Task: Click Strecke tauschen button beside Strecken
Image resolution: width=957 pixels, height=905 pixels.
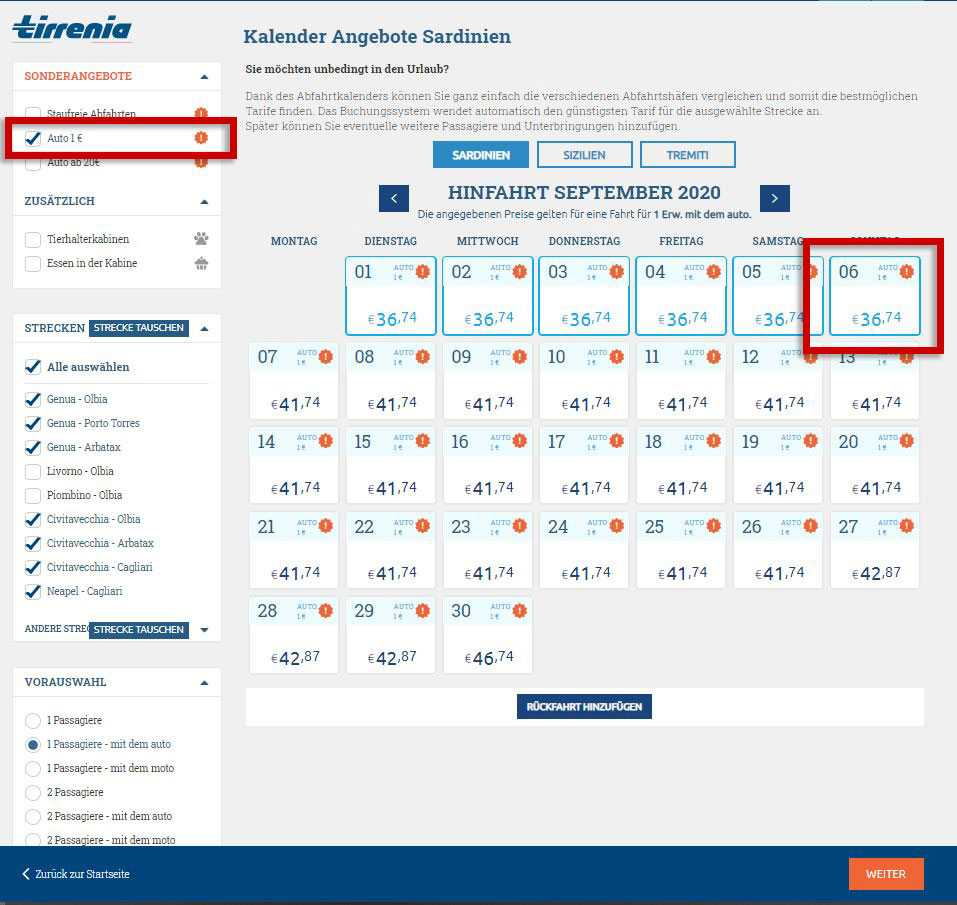Action: pyautogui.click(x=139, y=328)
